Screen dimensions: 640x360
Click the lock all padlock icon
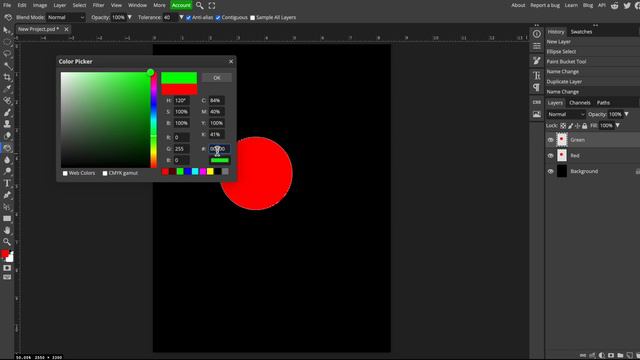584,126
